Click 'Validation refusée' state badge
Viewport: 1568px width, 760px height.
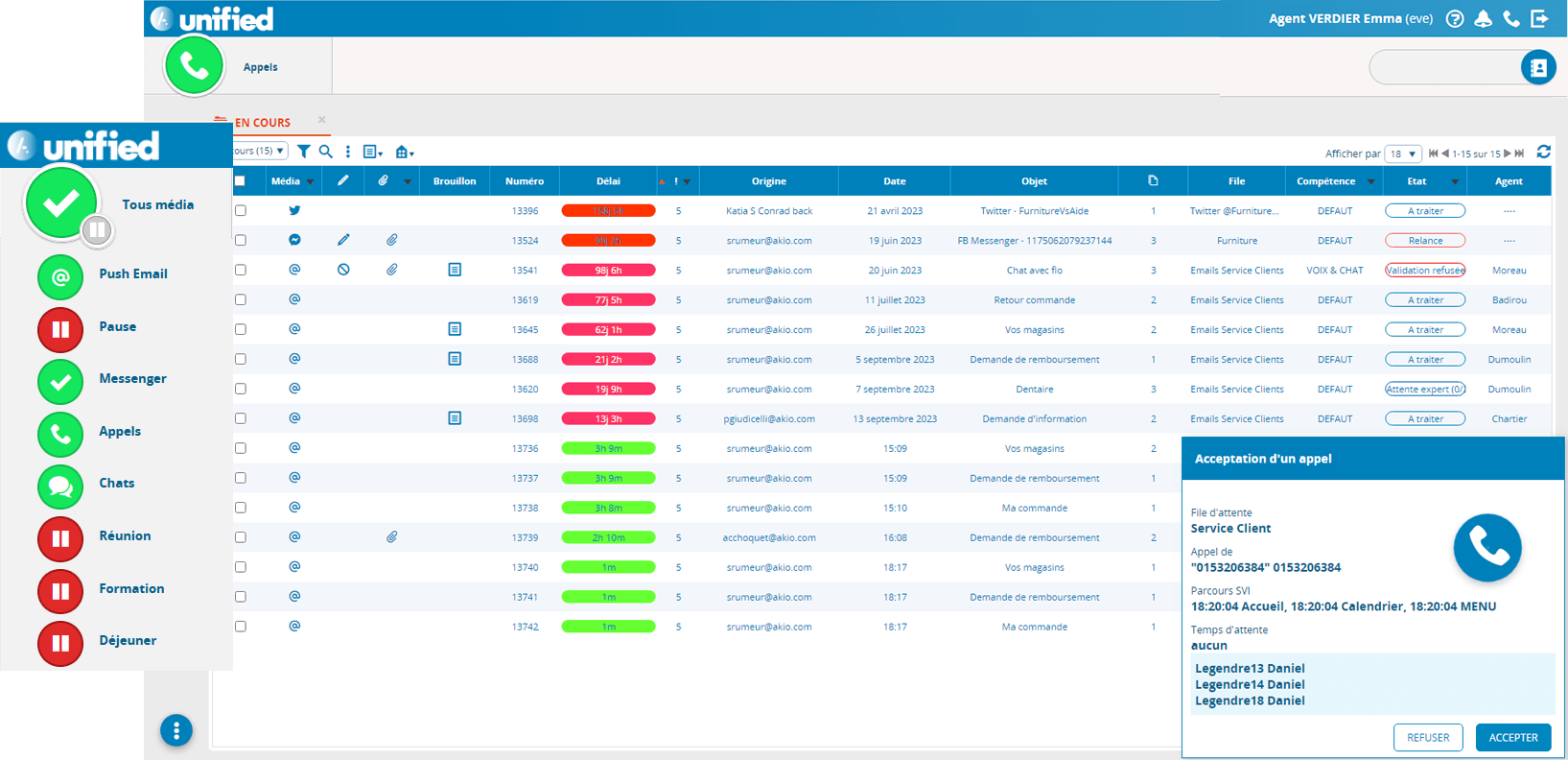coord(1425,270)
